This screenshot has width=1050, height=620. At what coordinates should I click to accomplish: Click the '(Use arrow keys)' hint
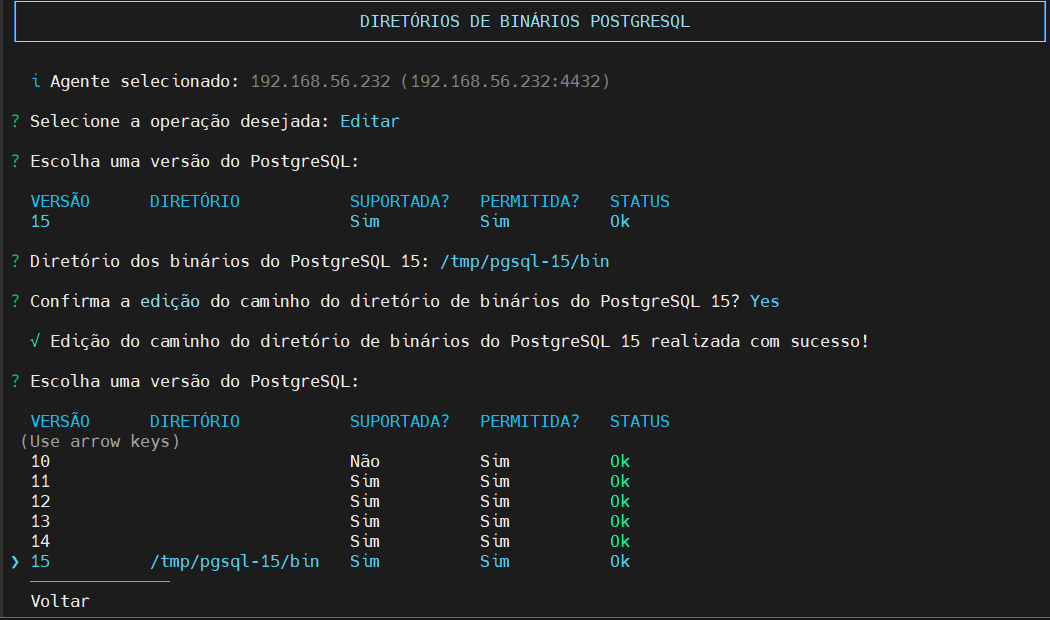tap(100, 442)
